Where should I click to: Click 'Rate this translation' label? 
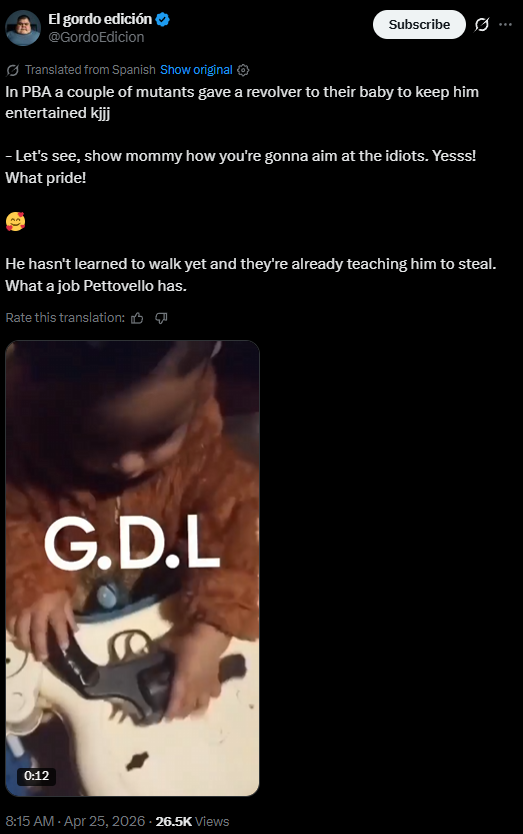pyautogui.click(x=65, y=318)
